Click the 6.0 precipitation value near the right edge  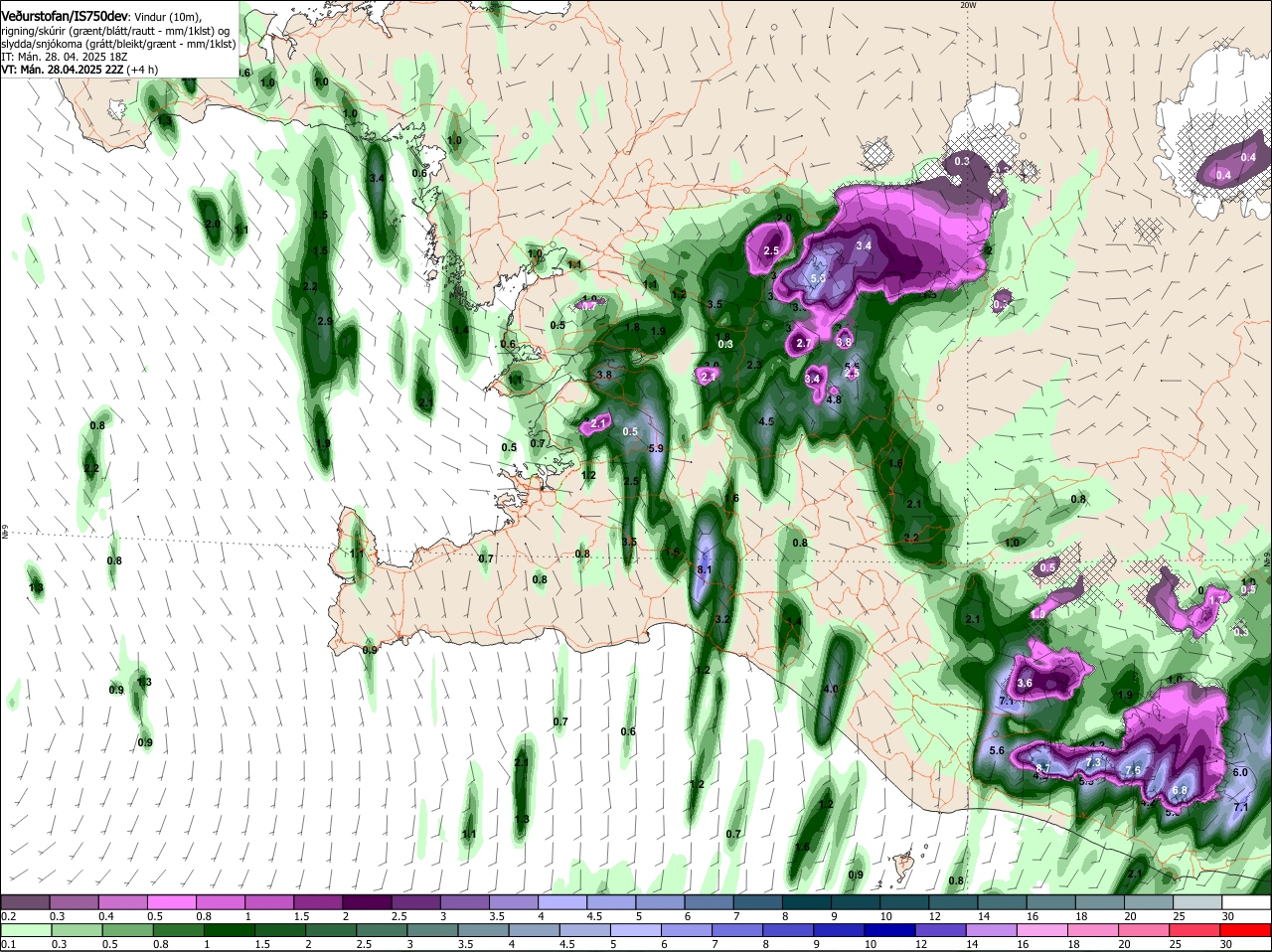click(1239, 772)
